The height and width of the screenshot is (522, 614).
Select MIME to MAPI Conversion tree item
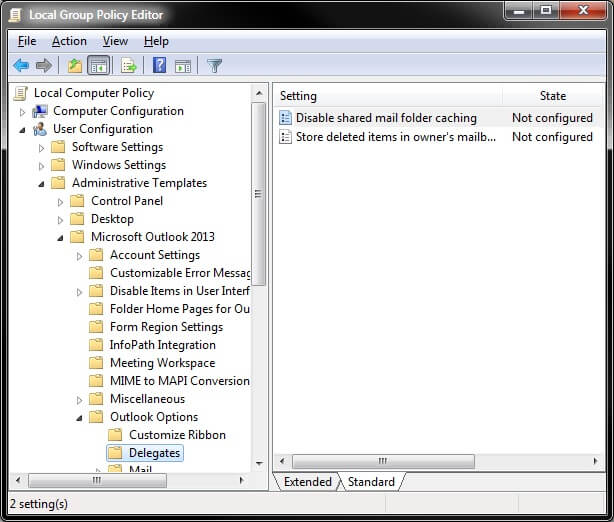coord(180,381)
